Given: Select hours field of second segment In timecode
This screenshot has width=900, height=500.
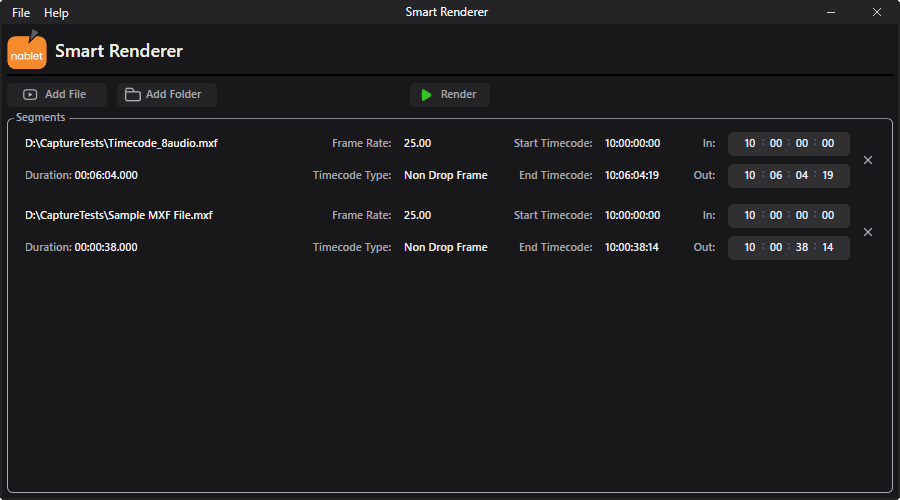Looking at the screenshot, I should pos(750,215).
